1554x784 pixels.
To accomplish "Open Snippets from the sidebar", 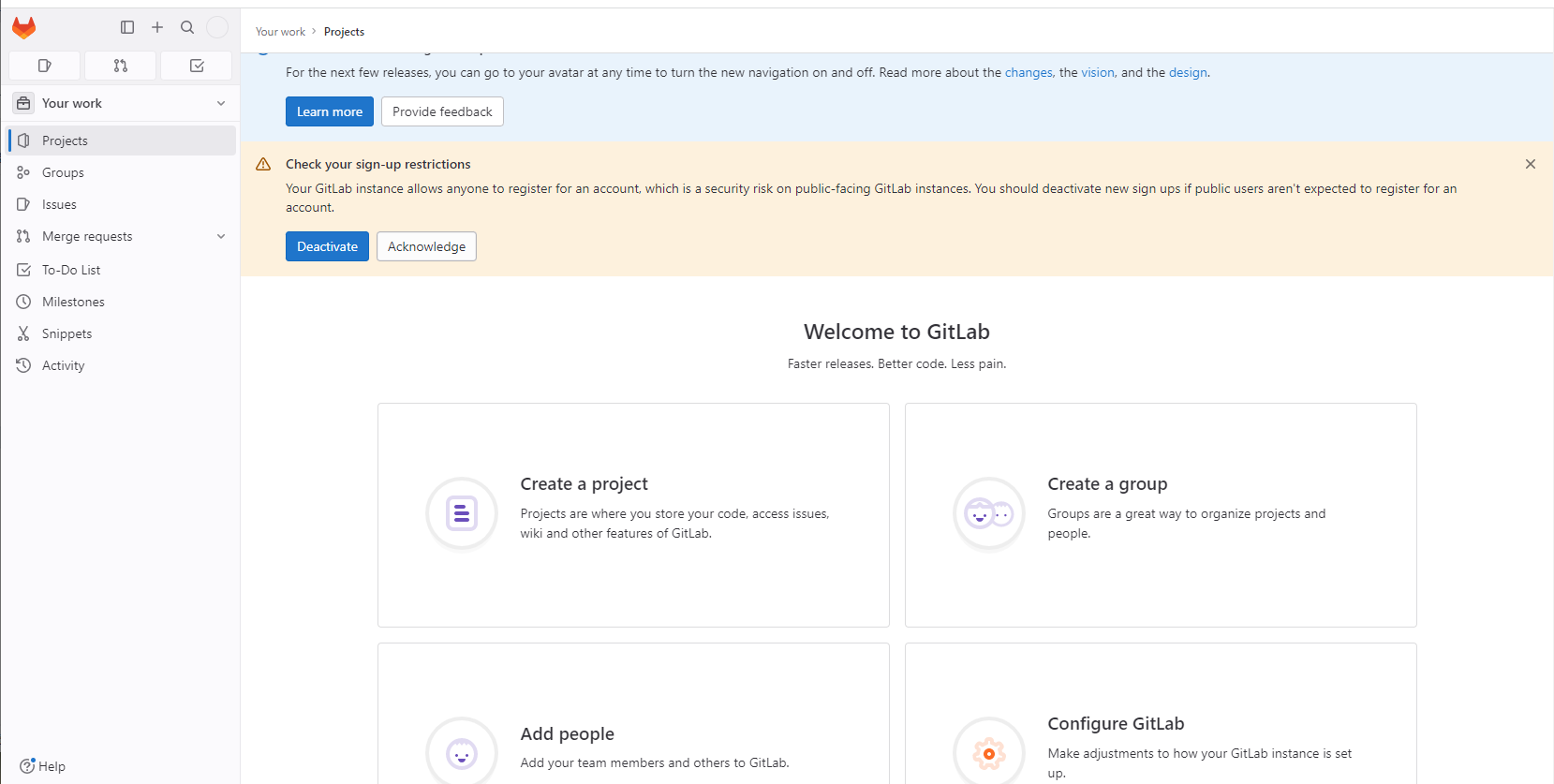I will (122, 333).
